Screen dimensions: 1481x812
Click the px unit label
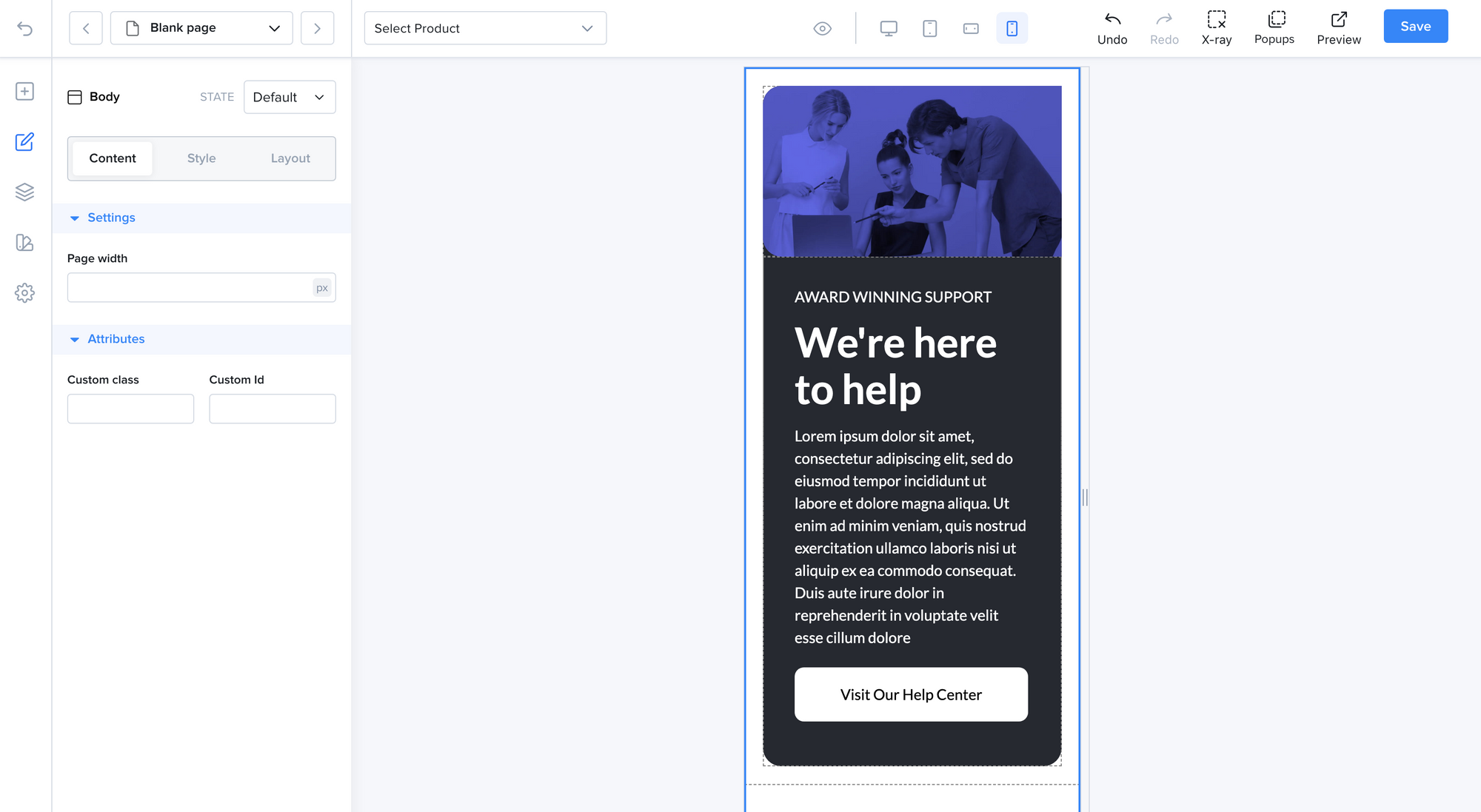(322, 288)
